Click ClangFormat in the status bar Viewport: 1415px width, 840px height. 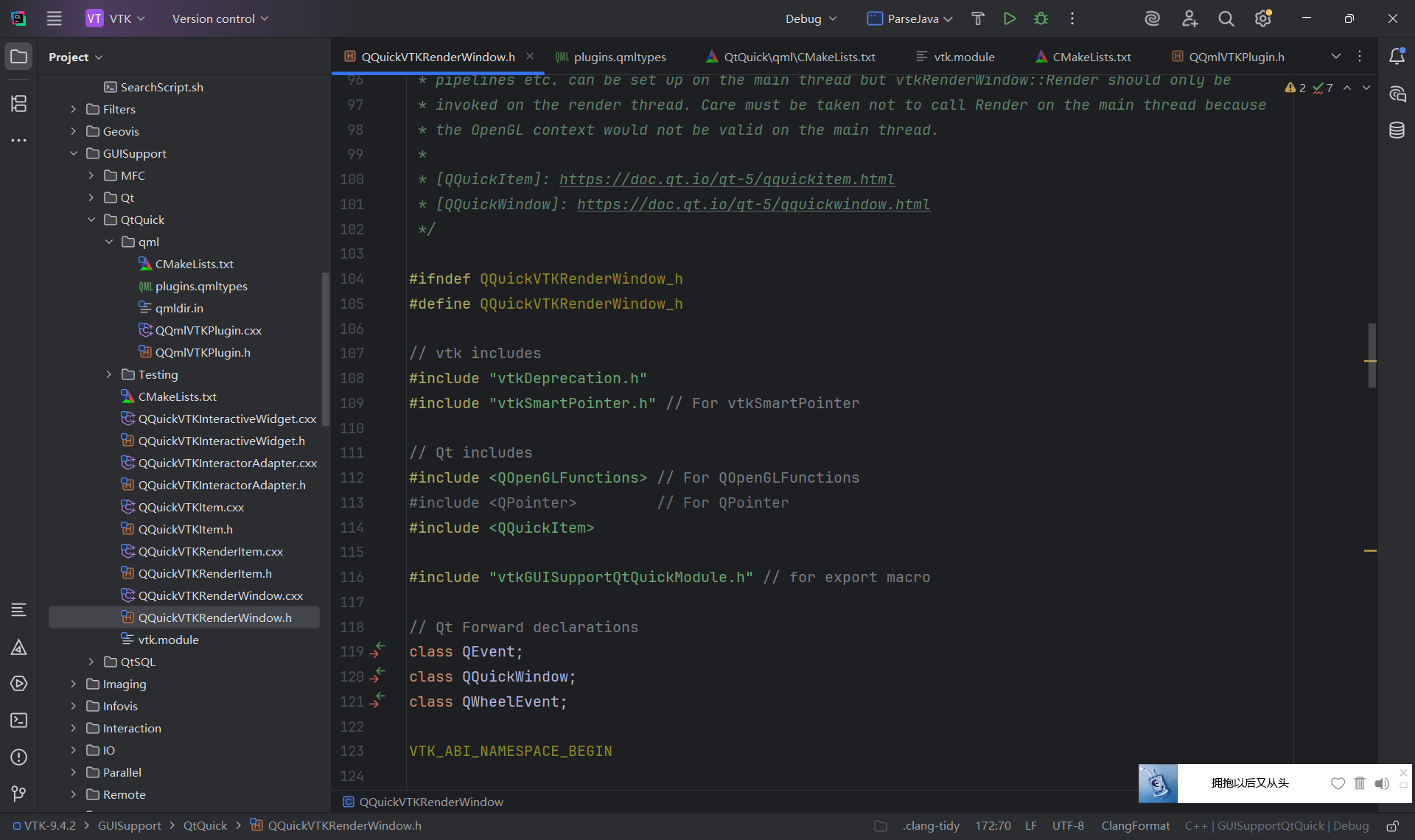pos(1136,825)
